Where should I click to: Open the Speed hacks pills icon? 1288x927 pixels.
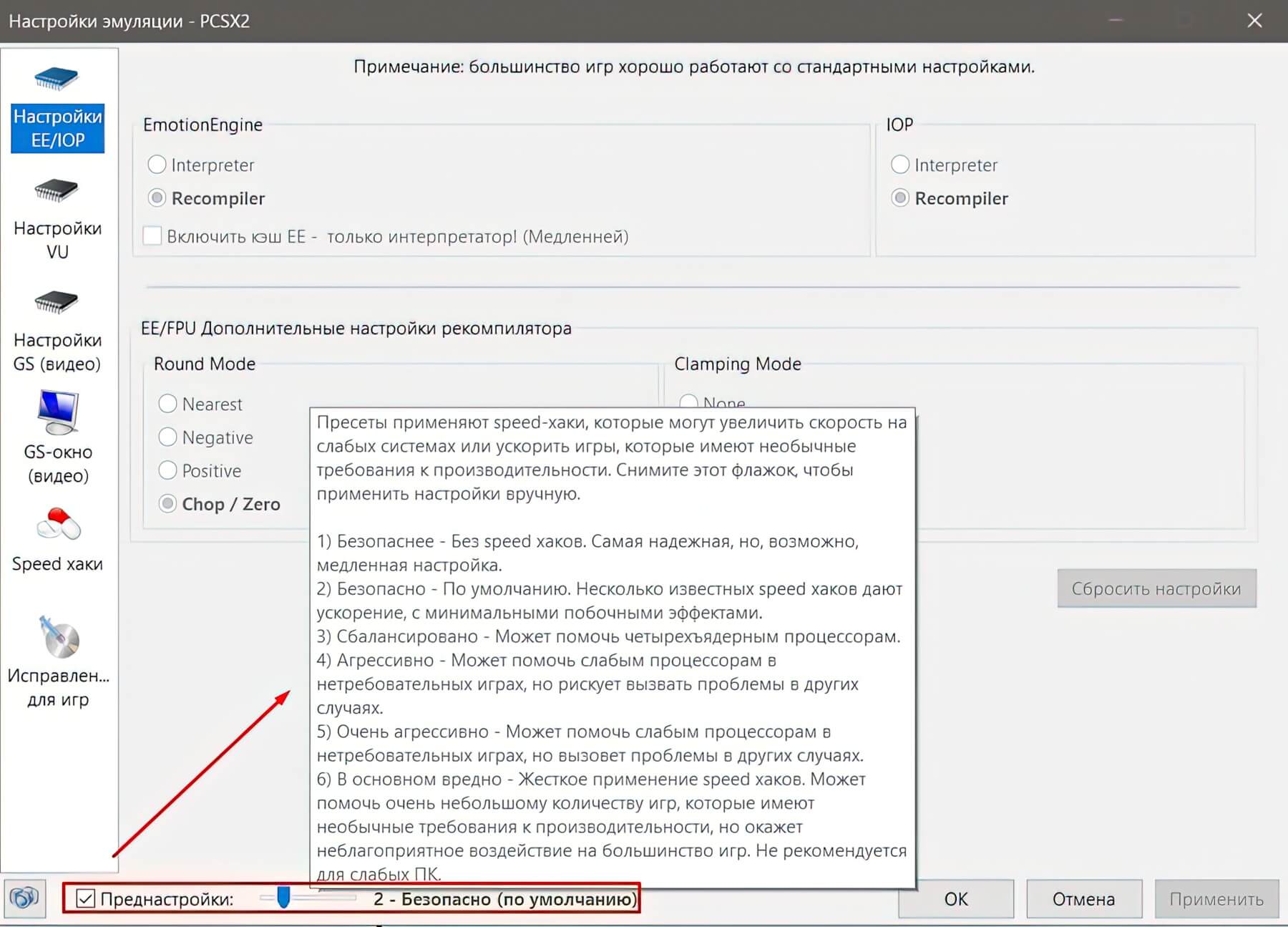tap(58, 525)
